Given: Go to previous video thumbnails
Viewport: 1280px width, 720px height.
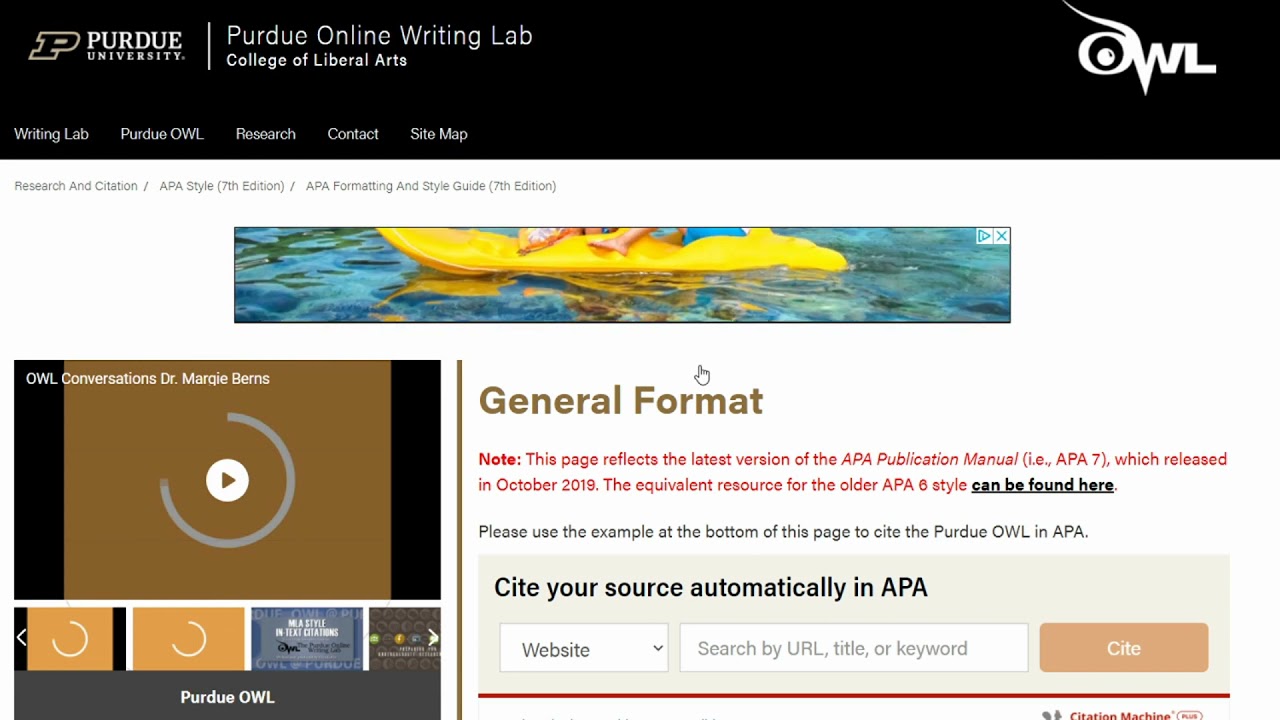Looking at the screenshot, I should (x=21, y=637).
